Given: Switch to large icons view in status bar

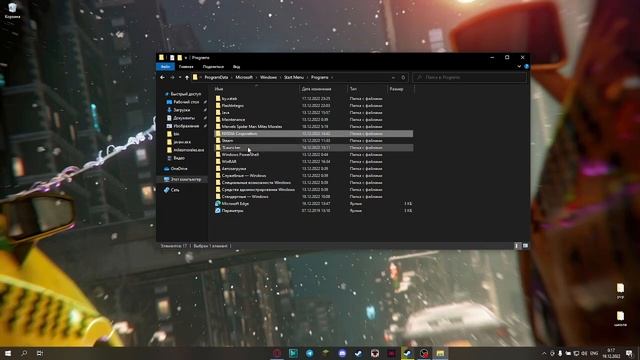Looking at the screenshot, I should coord(525,246).
